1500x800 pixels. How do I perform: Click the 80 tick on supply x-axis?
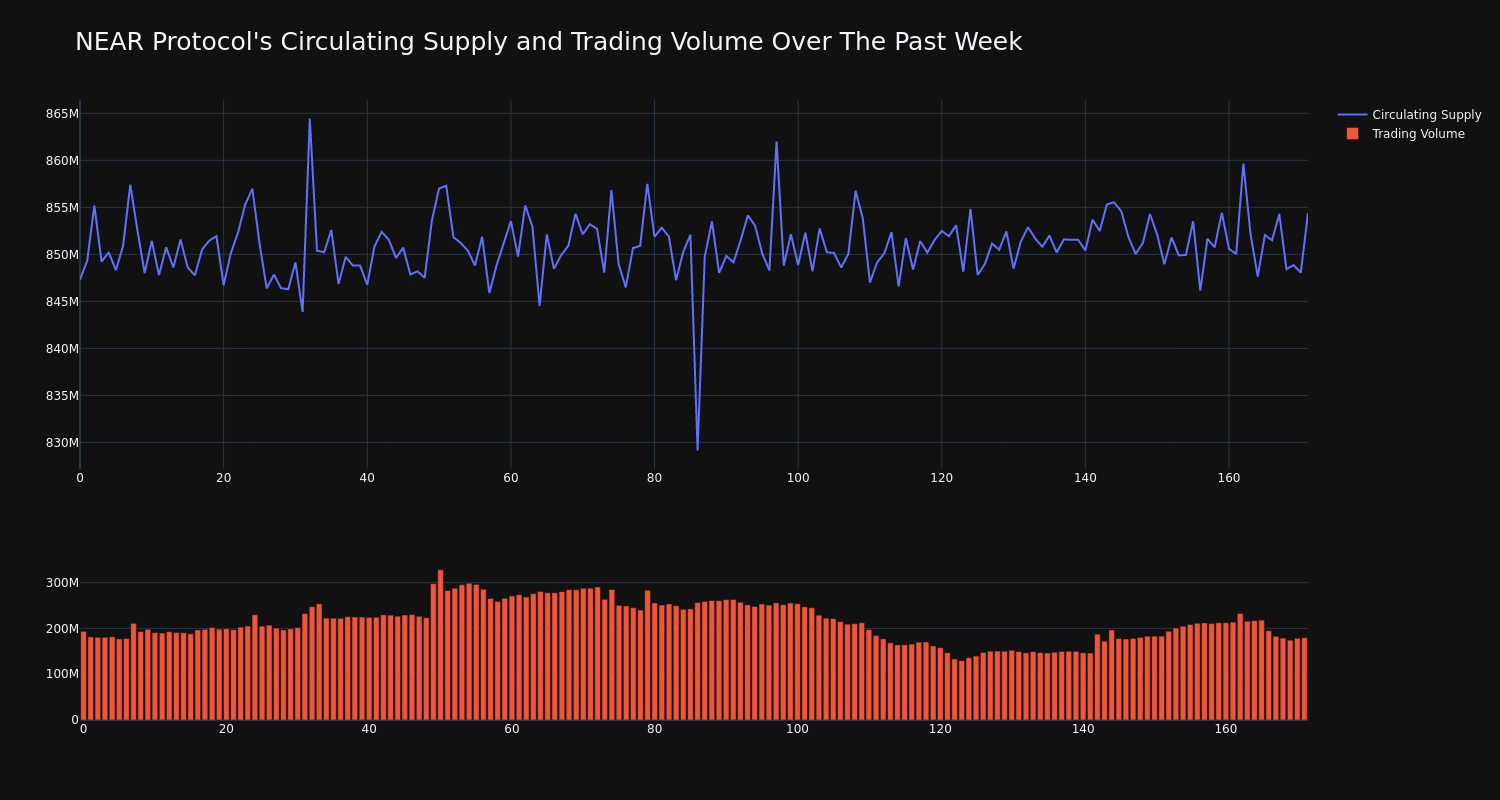click(654, 479)
